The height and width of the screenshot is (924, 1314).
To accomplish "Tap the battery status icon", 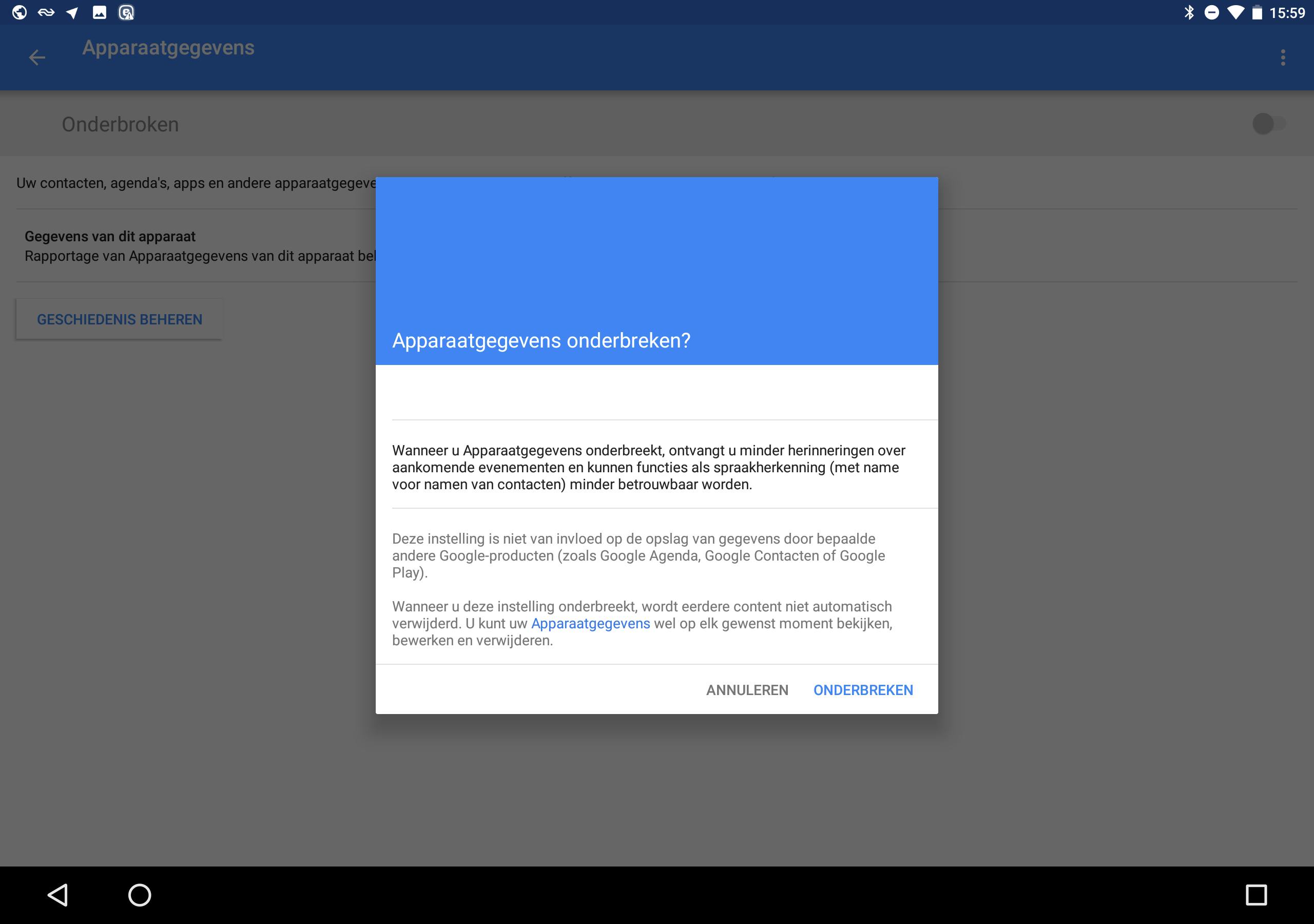I will [1257, 13].
